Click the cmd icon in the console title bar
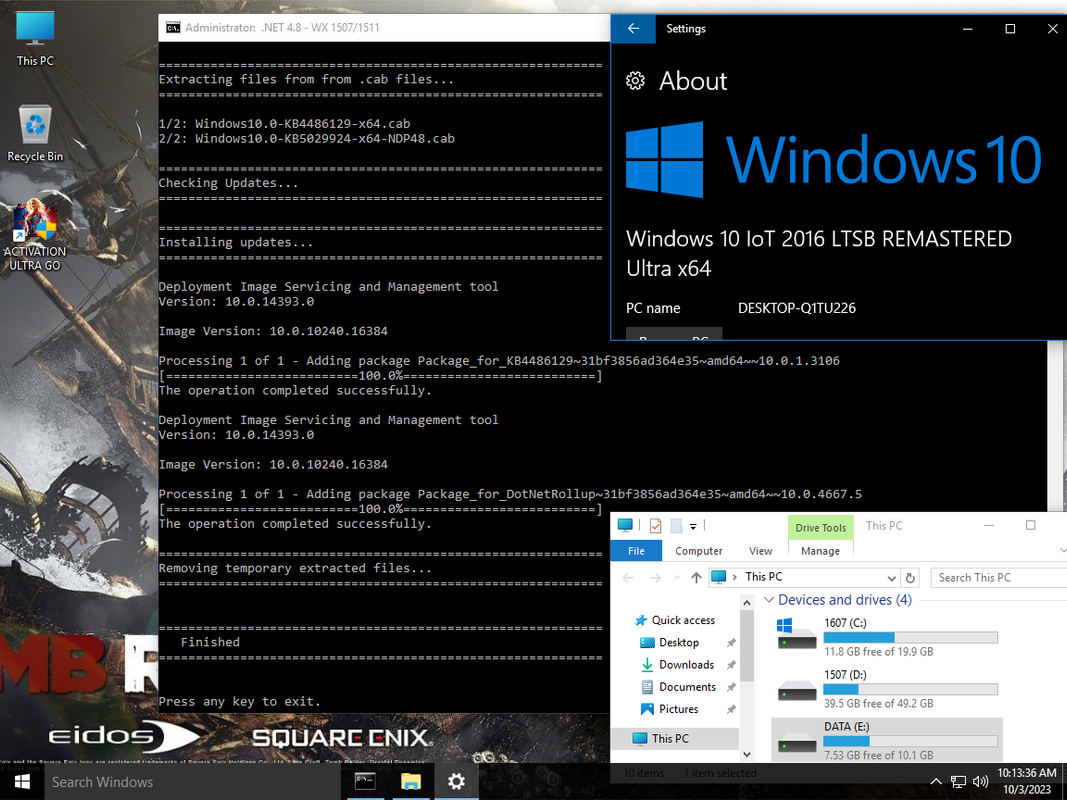 174,27
